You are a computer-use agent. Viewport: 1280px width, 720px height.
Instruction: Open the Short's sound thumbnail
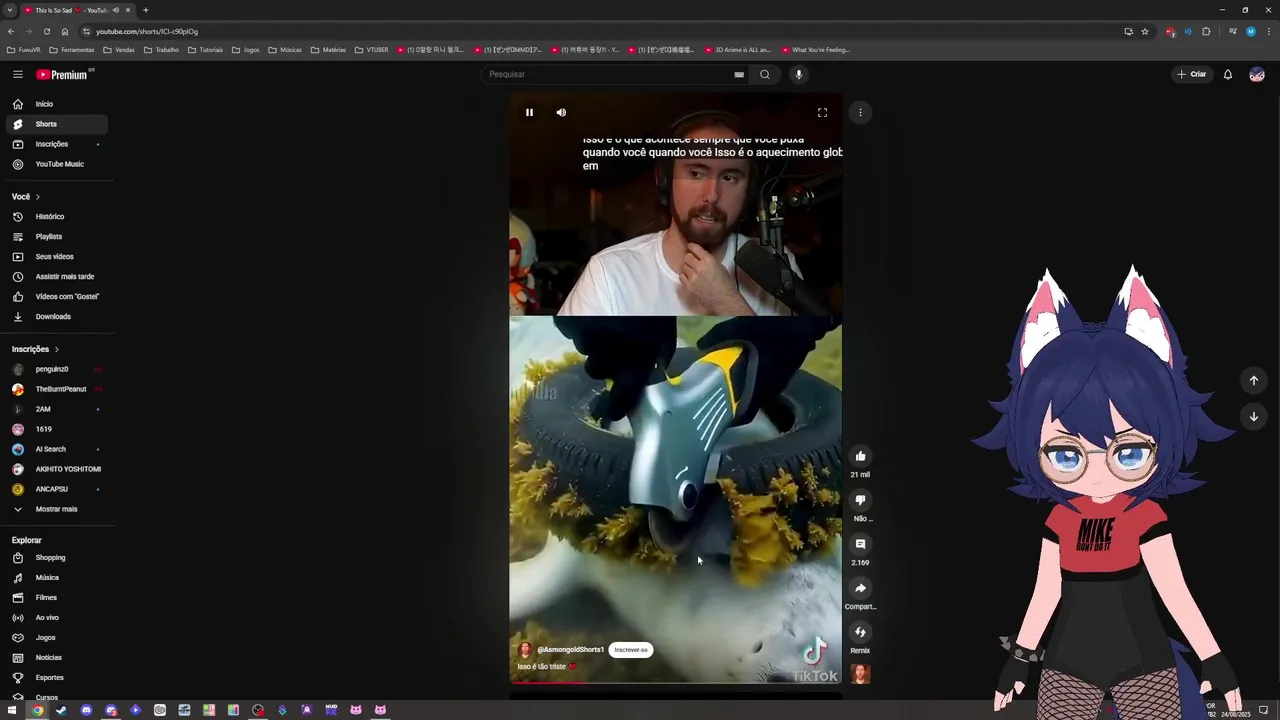(x=860, y=674)
